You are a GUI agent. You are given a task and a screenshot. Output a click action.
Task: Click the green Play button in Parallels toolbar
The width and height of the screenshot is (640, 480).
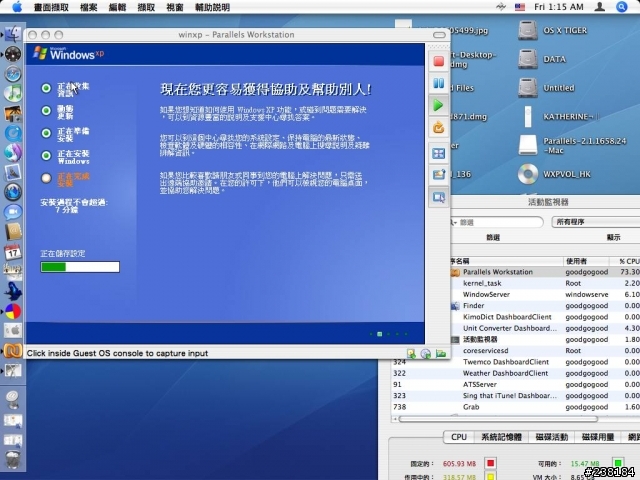click(x=438, y=105)
